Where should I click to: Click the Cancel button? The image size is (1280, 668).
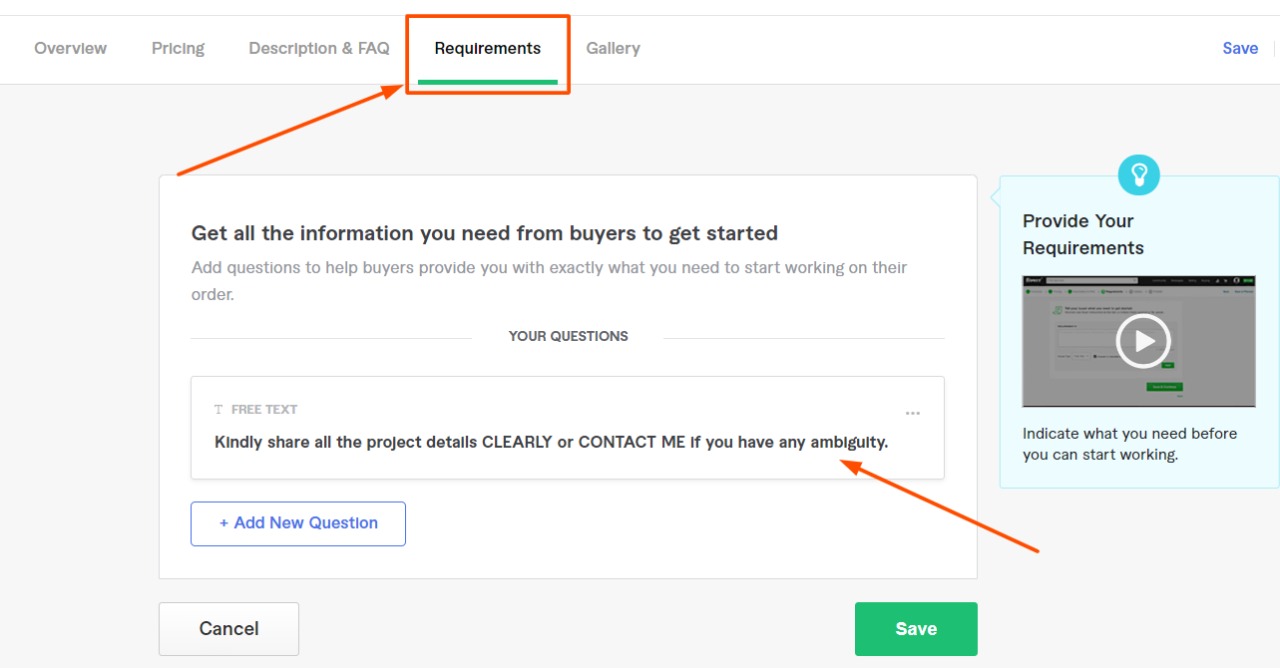(x=229, y=628)
